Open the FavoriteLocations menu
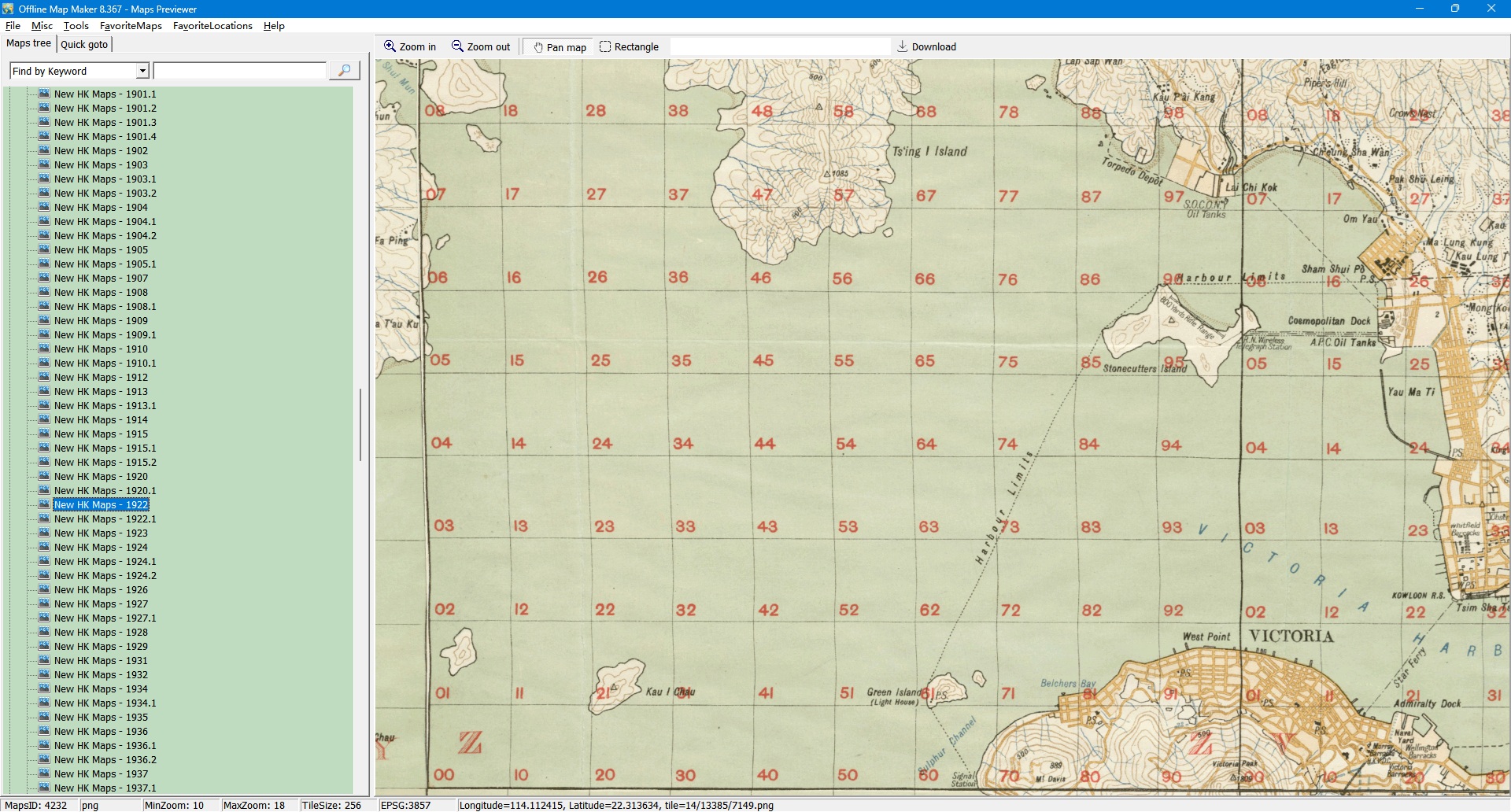Screen dimensions: 1511x812 click(x=212, y=25)
